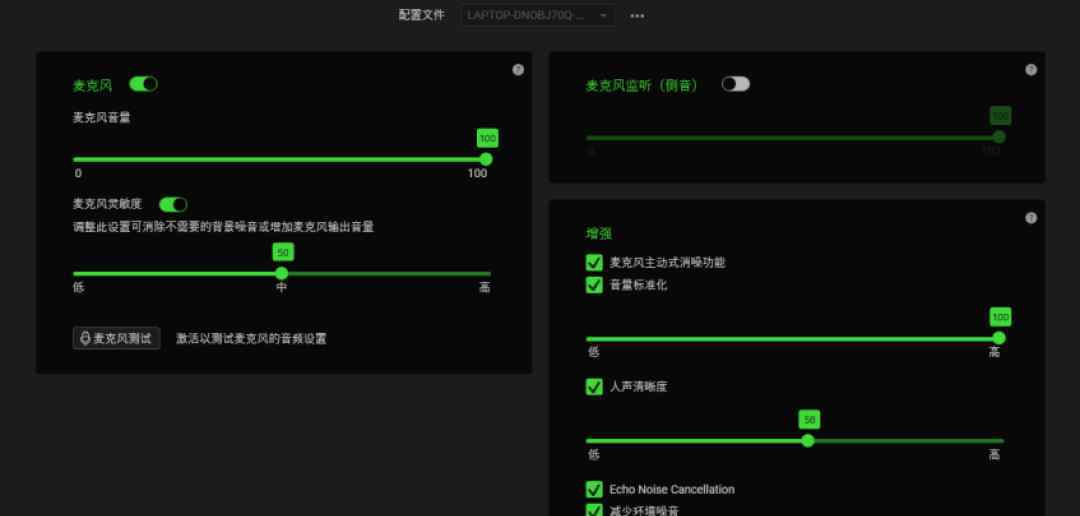Uncheck the 麦克风主动式消噪功能 checkbox
Screen dimensions: 1080x516
[594, 263]
